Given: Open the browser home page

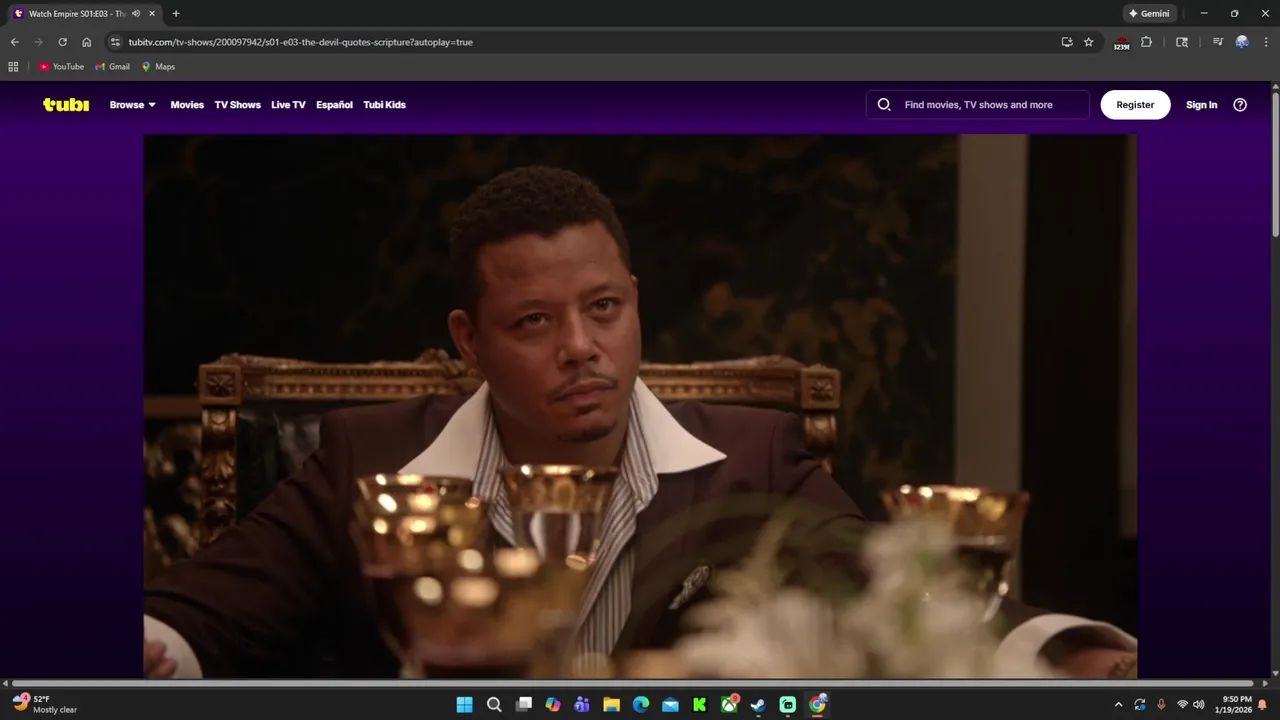Looking at the screenshot, I should [87, 42].
